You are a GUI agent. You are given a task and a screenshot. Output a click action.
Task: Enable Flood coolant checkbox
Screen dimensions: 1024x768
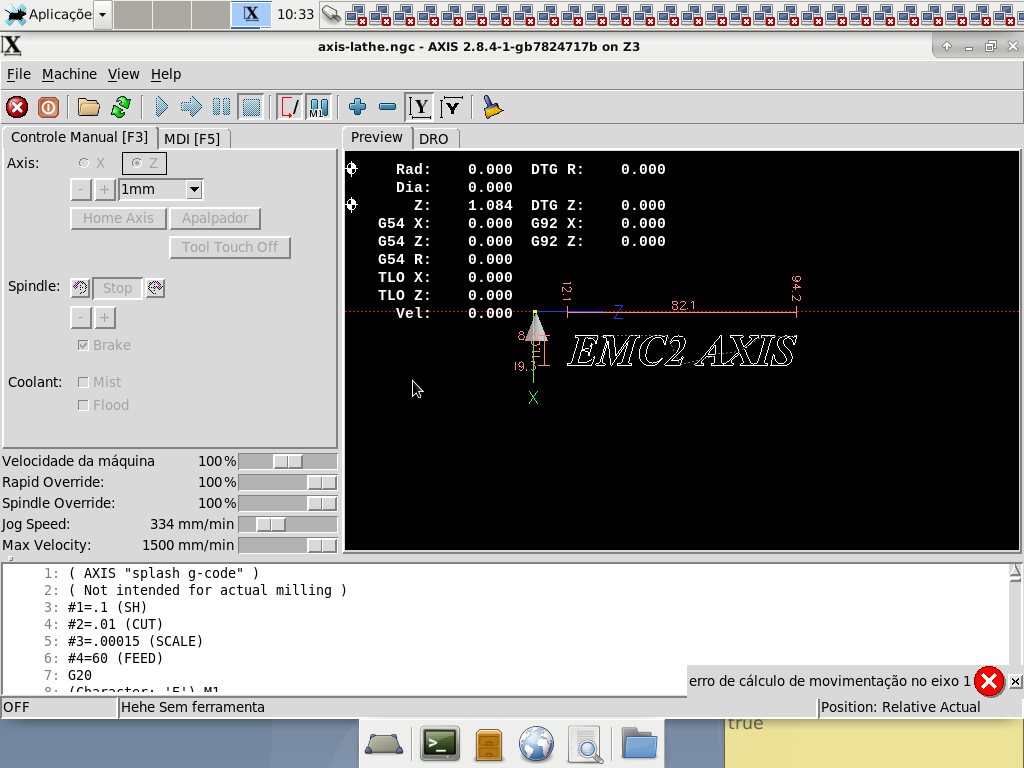[83, 406]
